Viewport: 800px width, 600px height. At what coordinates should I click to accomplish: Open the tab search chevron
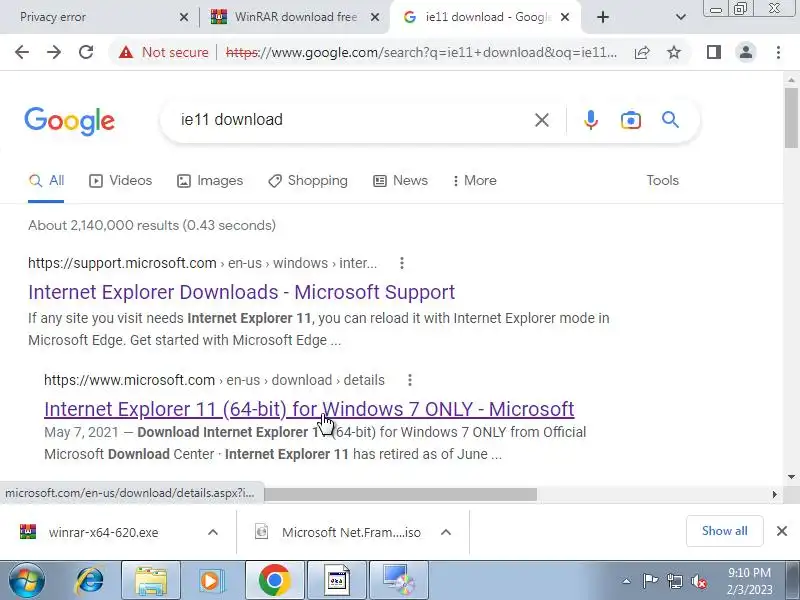tap(681, 17)
